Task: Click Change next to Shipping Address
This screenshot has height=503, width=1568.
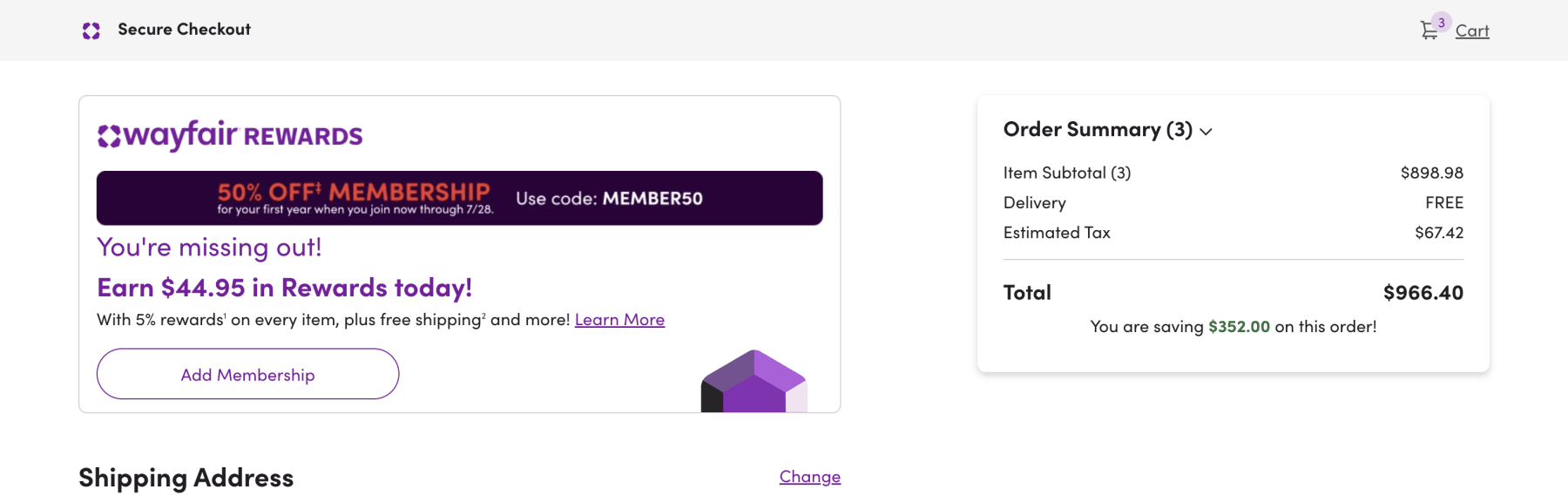Action: pyautogui.click(x=808, y=476)
